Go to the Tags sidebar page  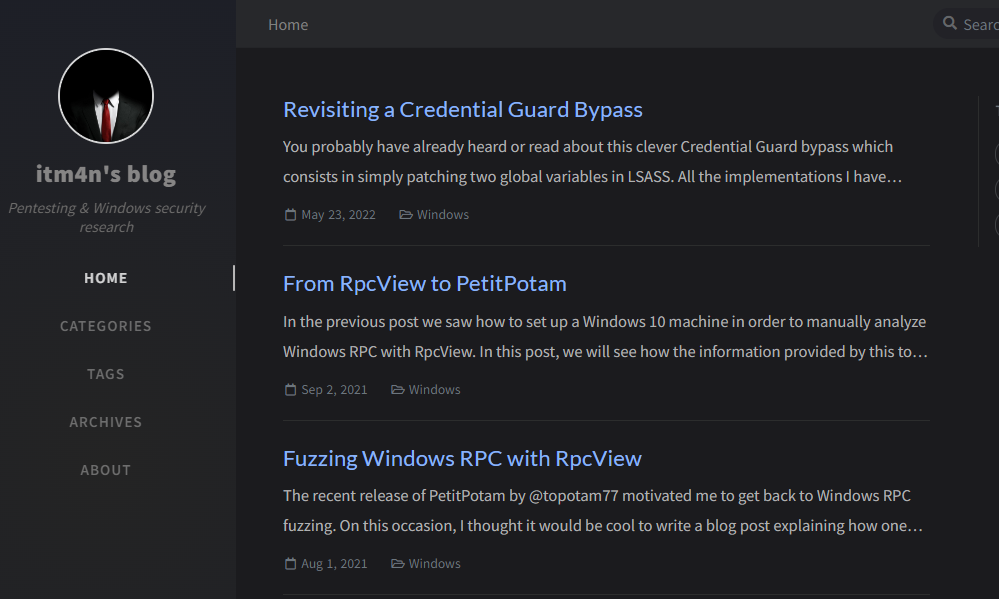106,374
